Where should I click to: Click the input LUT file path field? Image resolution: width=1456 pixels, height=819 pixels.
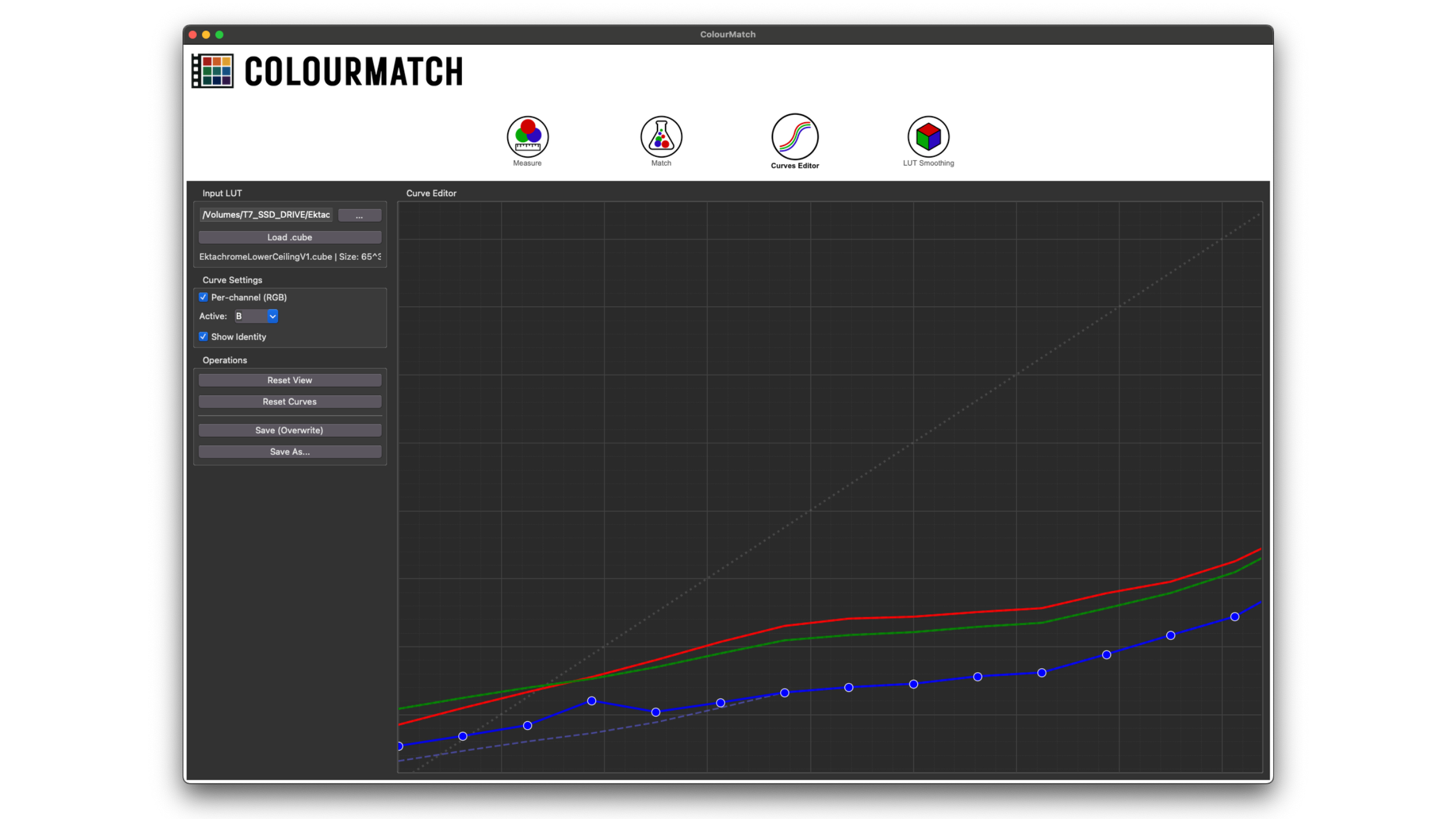click(x=266, y=215)
